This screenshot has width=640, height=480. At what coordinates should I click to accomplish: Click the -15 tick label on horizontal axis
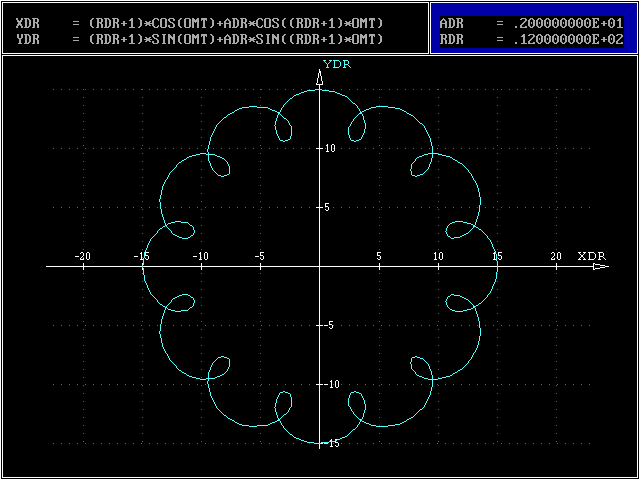[x=142, y=256]
